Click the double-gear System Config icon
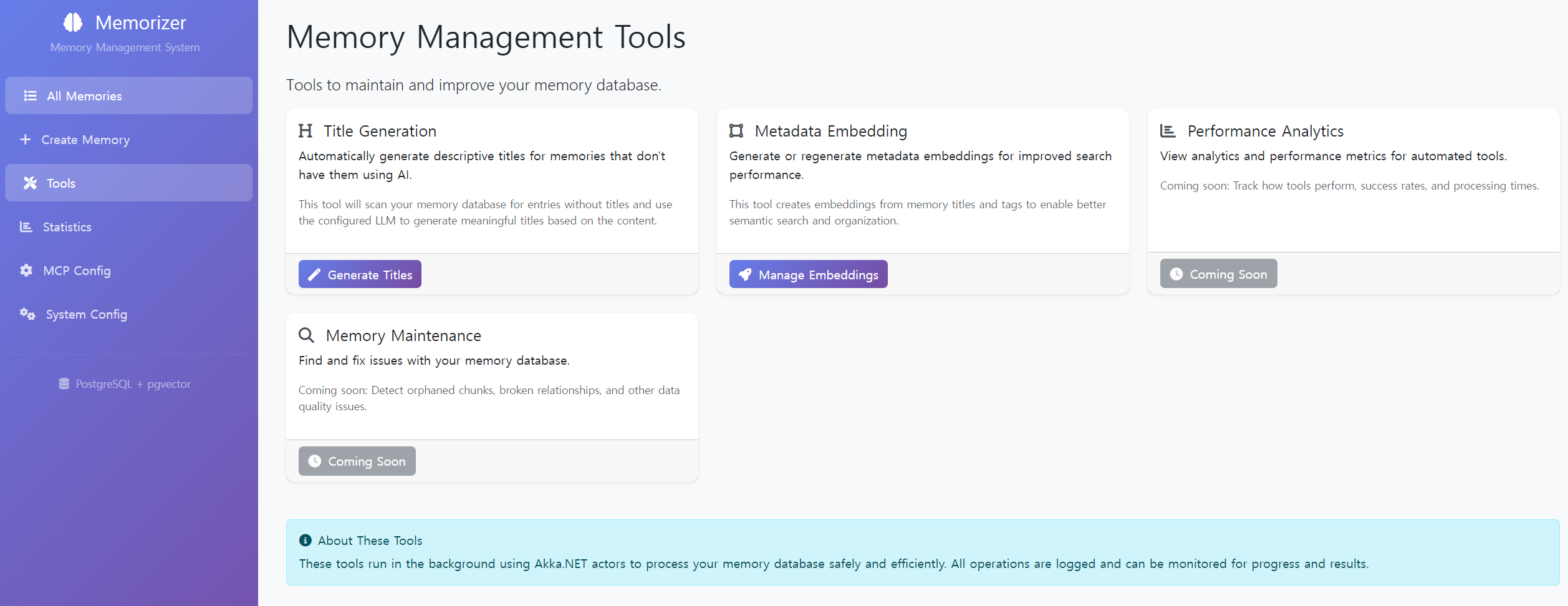This screenshot has height=606, width=1568. coord(27,314)
